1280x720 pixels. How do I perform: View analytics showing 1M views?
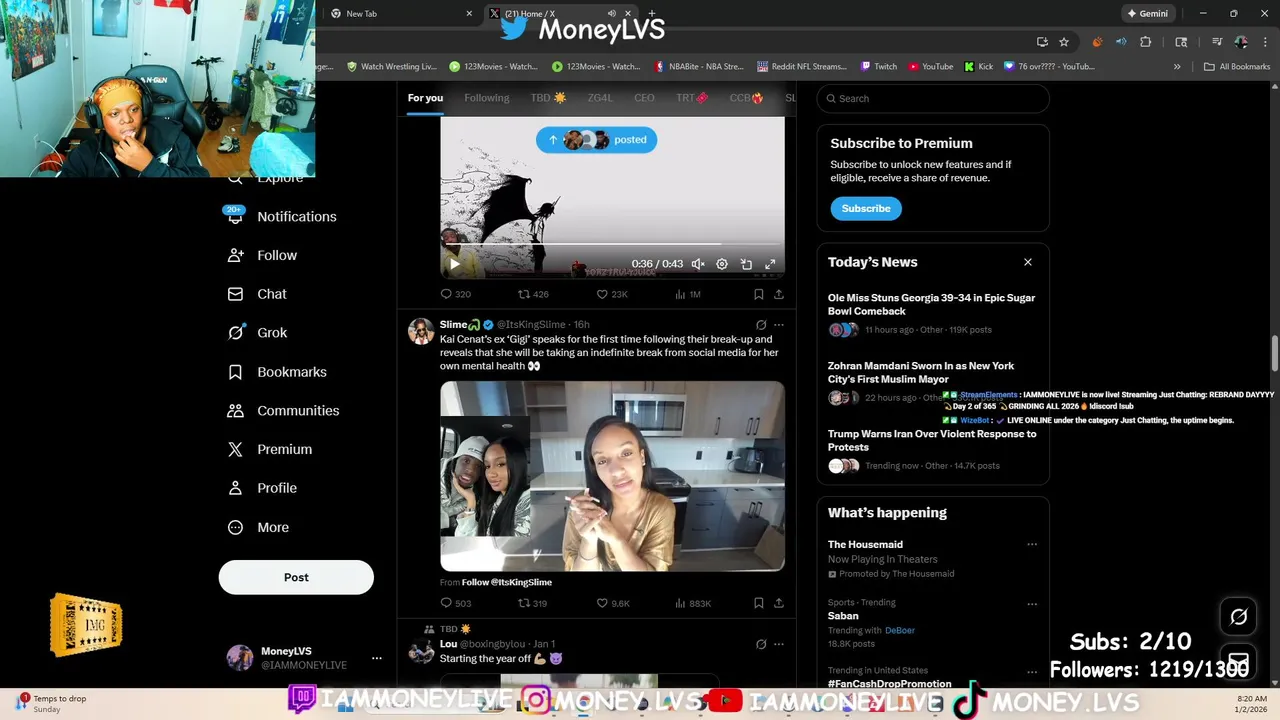tap(688, 294)
